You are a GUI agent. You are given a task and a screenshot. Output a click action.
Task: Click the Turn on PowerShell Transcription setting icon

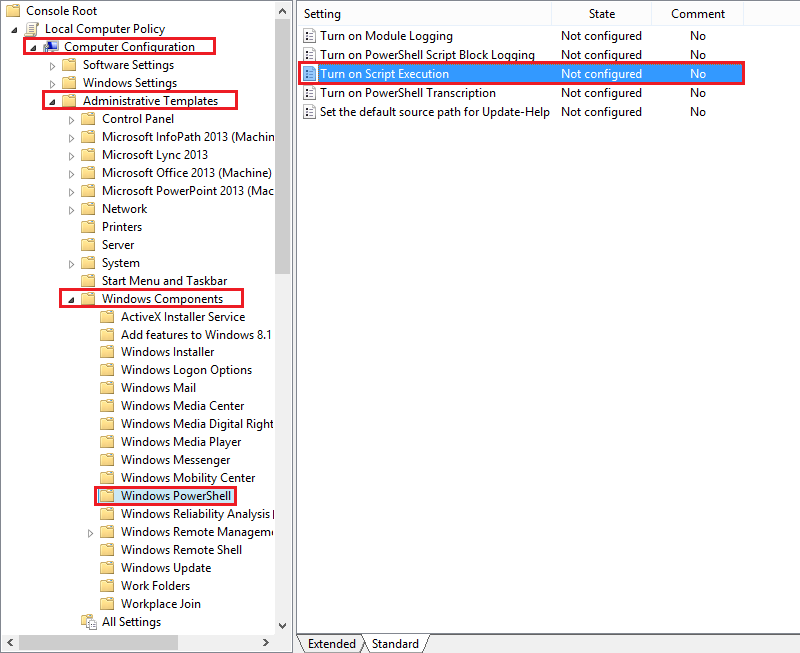pyautogui.click(x=309, y=92)
